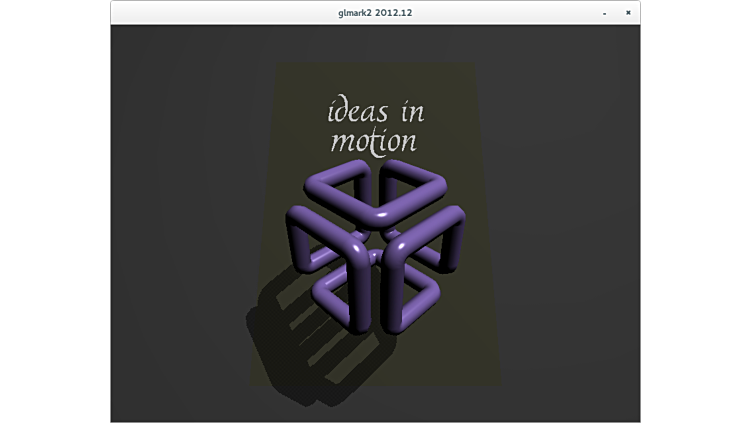Image resolution: width=752 pixels, height=423 pixels.
Task: Click the word "ideas" in the scene
Action: point(358,111)
